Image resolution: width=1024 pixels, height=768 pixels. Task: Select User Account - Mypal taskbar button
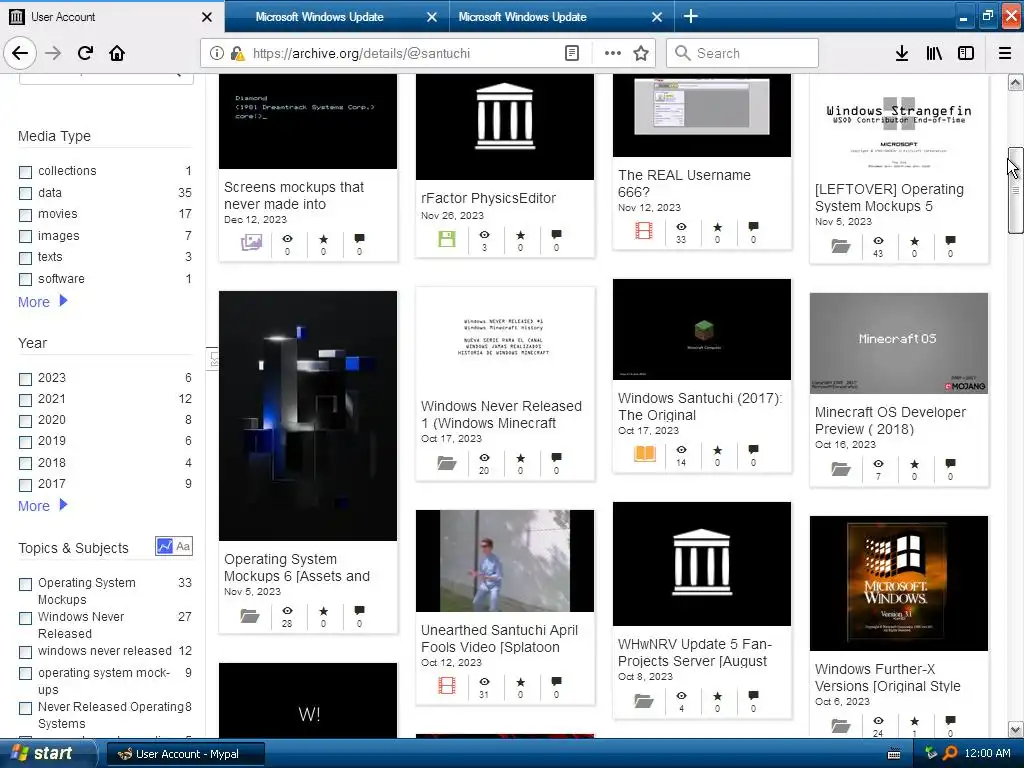click(185, 754)
